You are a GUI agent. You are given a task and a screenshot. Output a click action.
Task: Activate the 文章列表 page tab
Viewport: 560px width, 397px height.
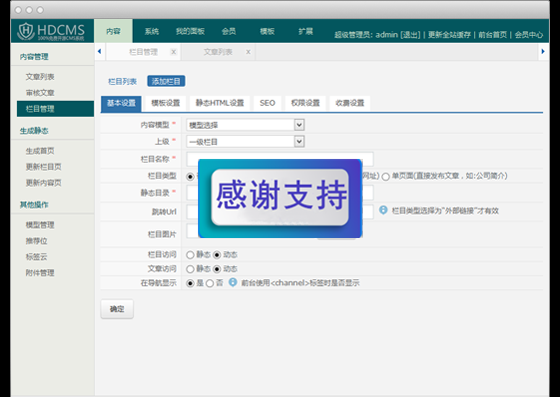coord(218,52)
